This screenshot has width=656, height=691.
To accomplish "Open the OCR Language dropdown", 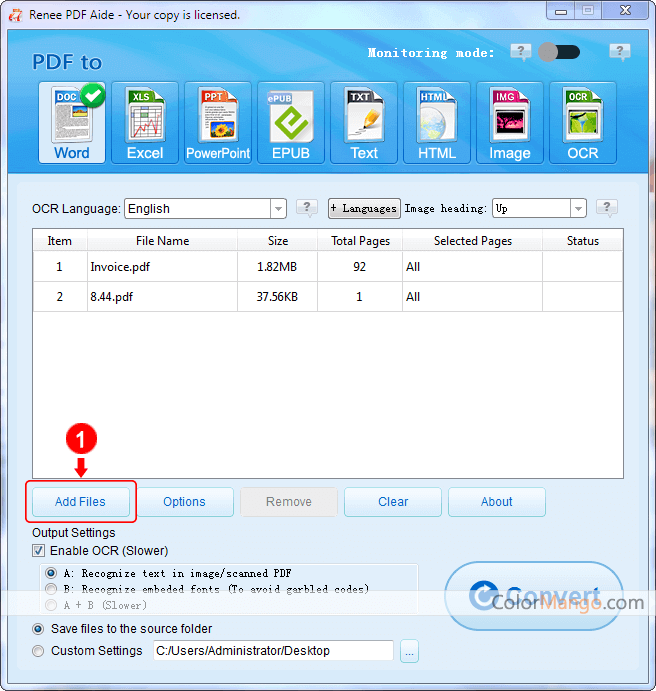I will [278, 208].
